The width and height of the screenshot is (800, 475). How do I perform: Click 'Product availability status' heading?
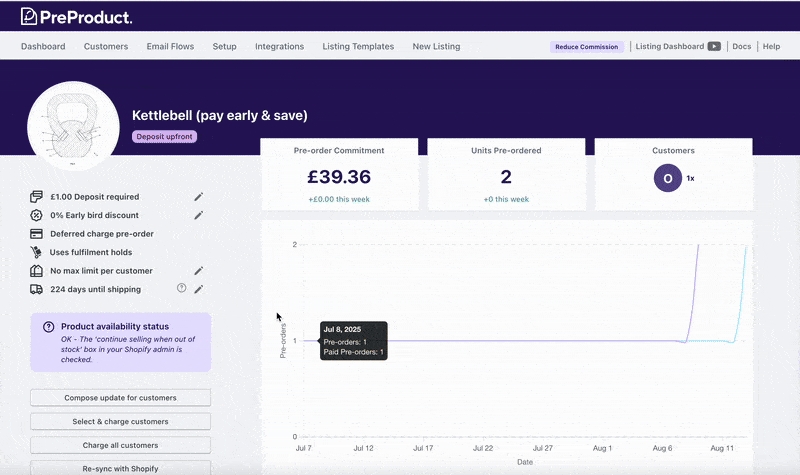pos(115,327)
